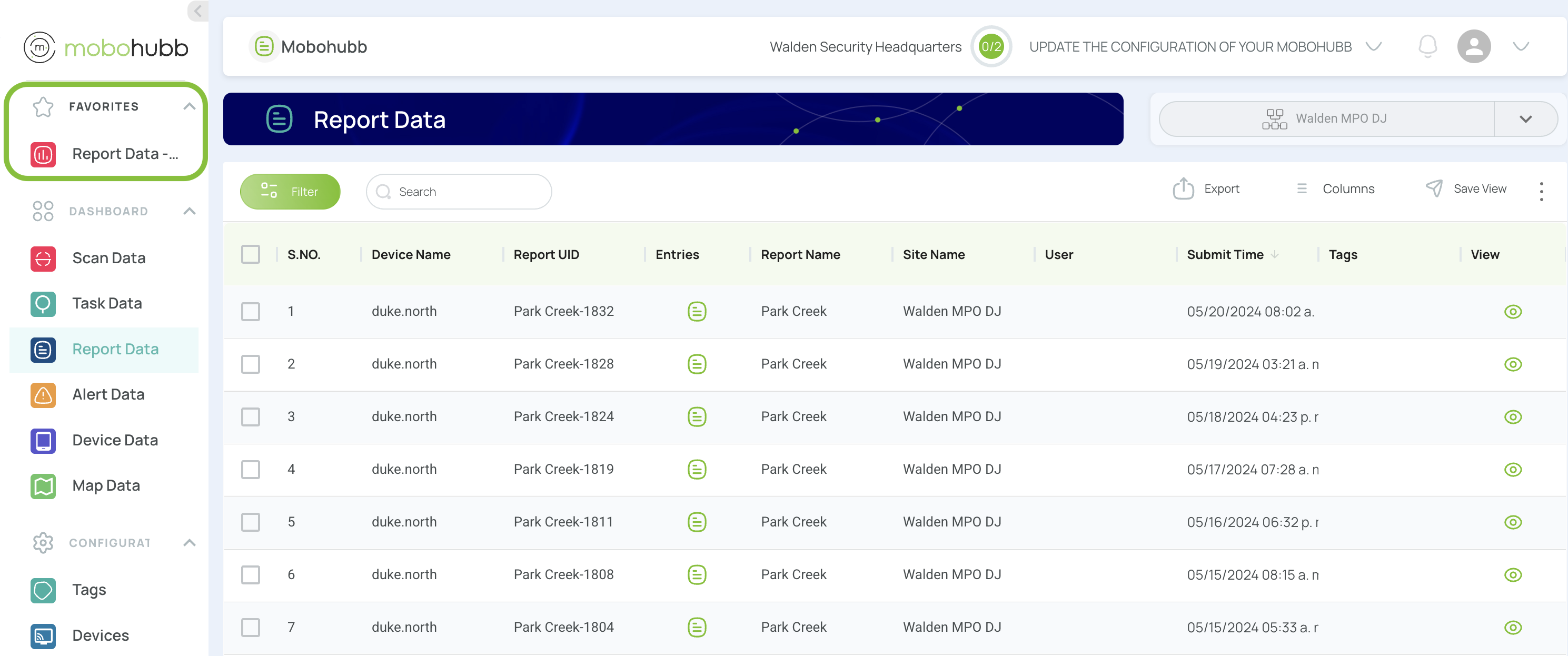This screenshot has width=1568, height=656.
Task: Click the Alert Data warning icon
Action: (43, 395)
